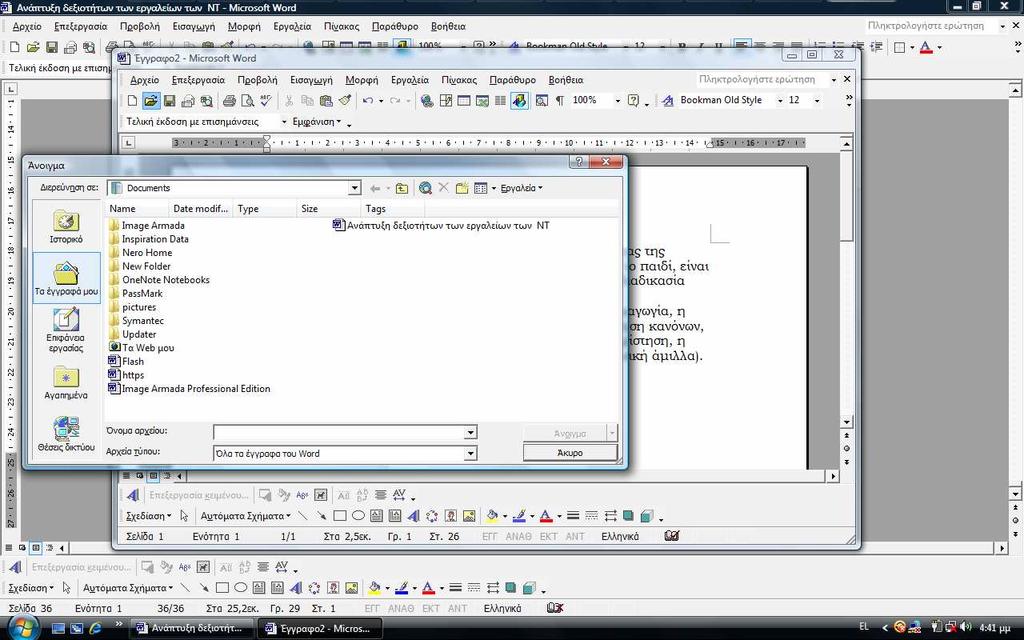The width and height of the screenshot is (1024, 640).
Task: Toggle the Drawing toolbar button in Έγγραφο2
Action: tap(519, 101)
